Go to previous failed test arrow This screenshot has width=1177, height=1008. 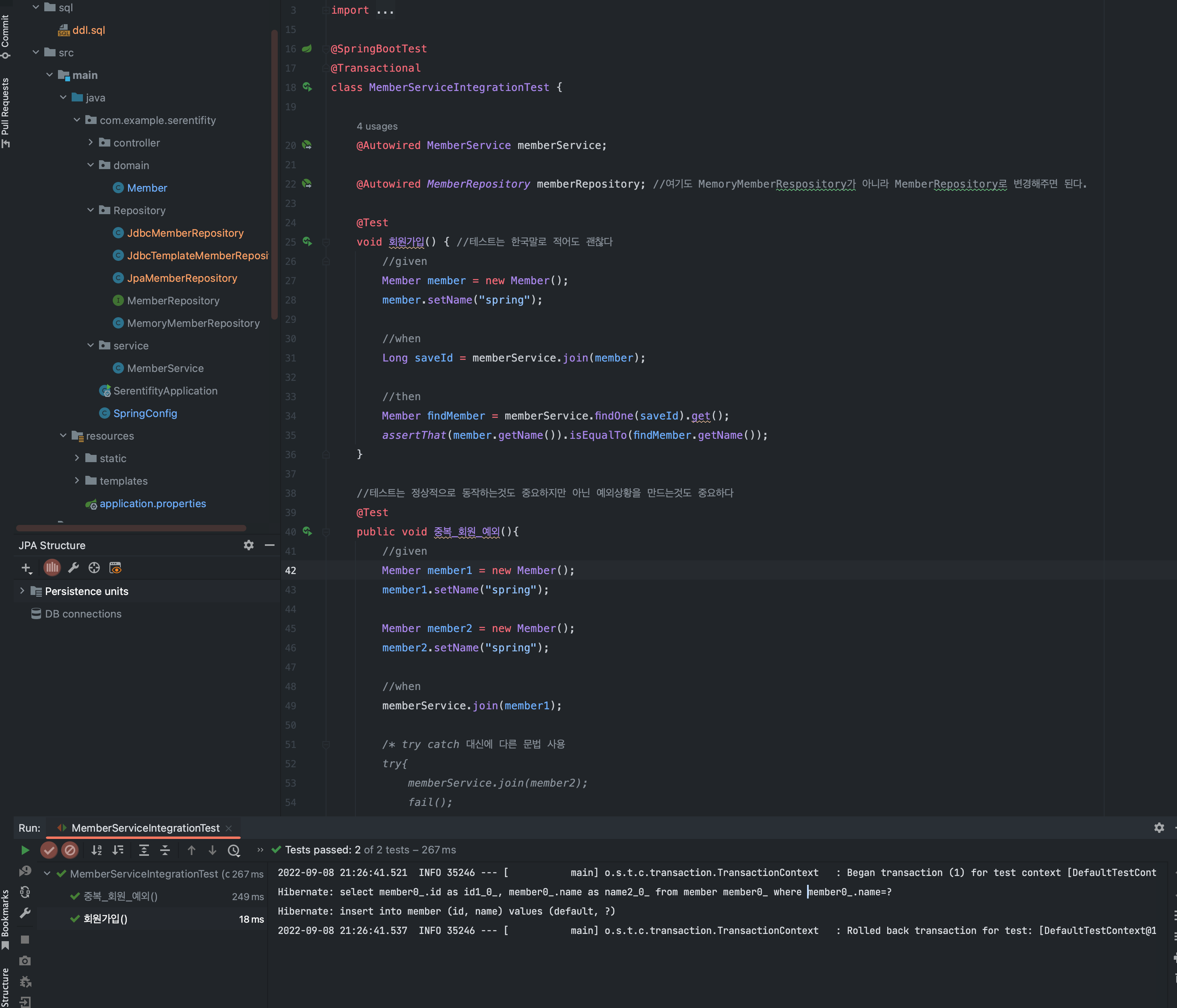(192, 850)
